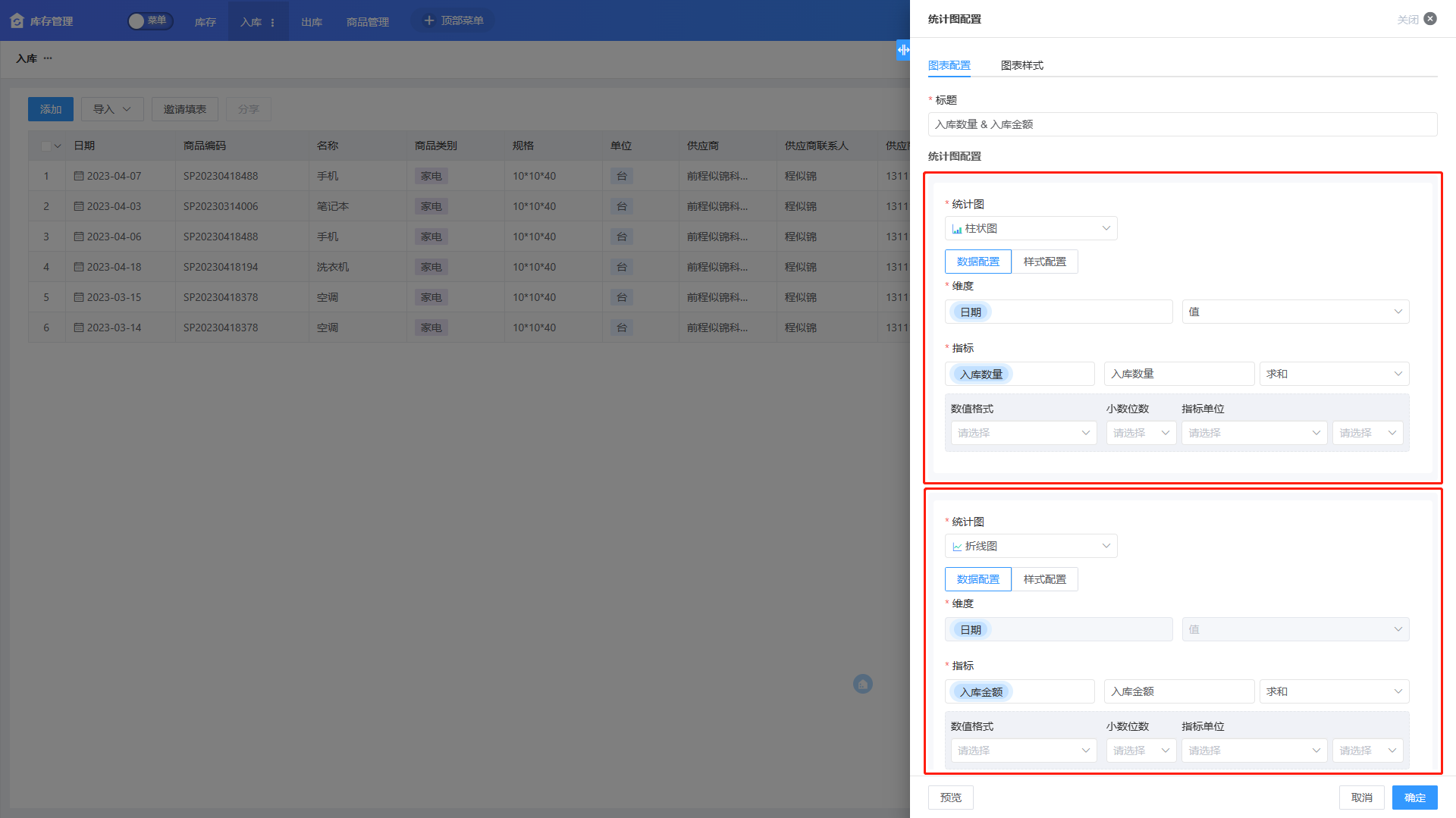Click the calendar icon in row 2023-04-03

[79, 206]
